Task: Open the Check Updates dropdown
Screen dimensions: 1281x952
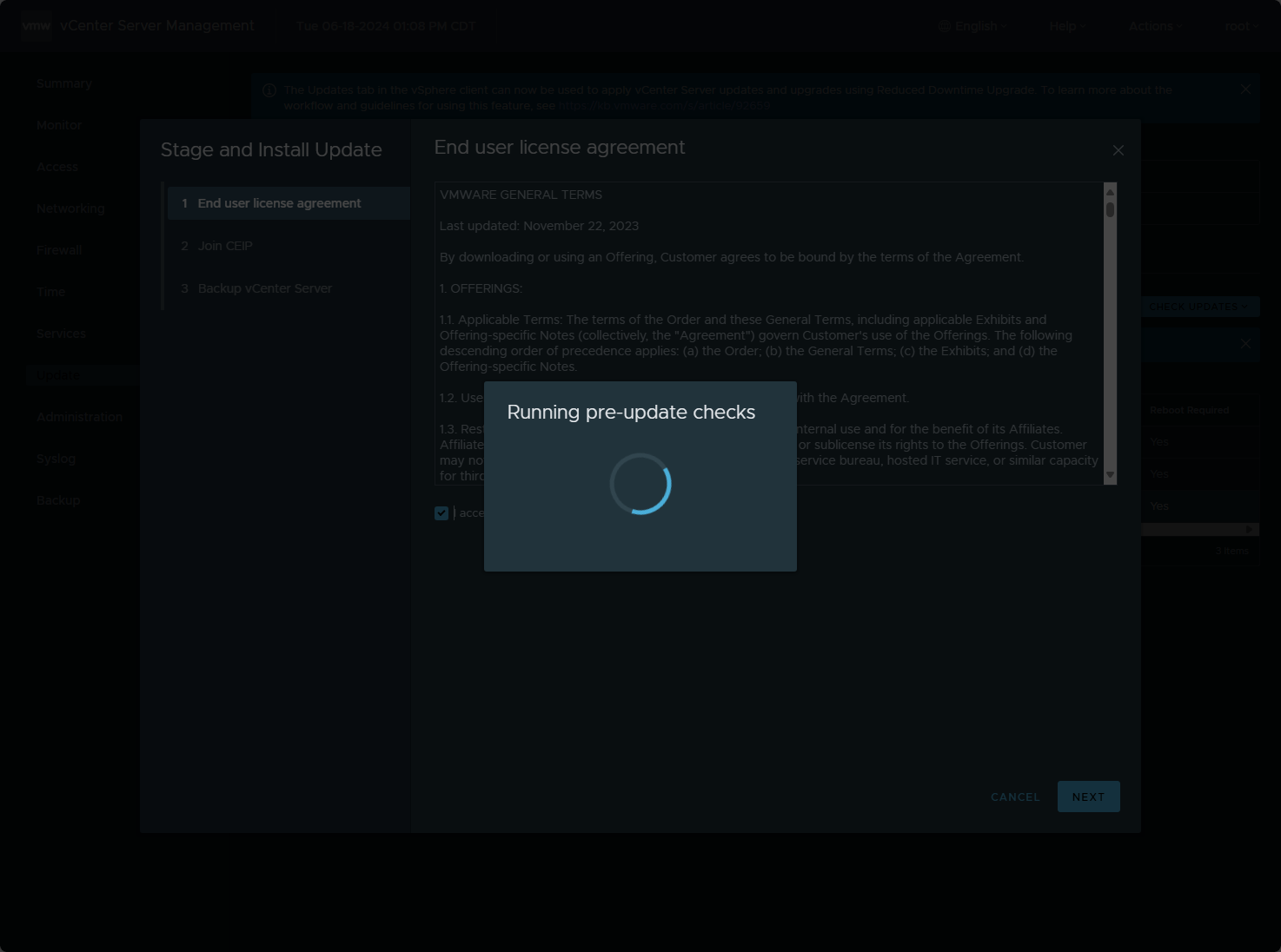Action: point(1199,307)
